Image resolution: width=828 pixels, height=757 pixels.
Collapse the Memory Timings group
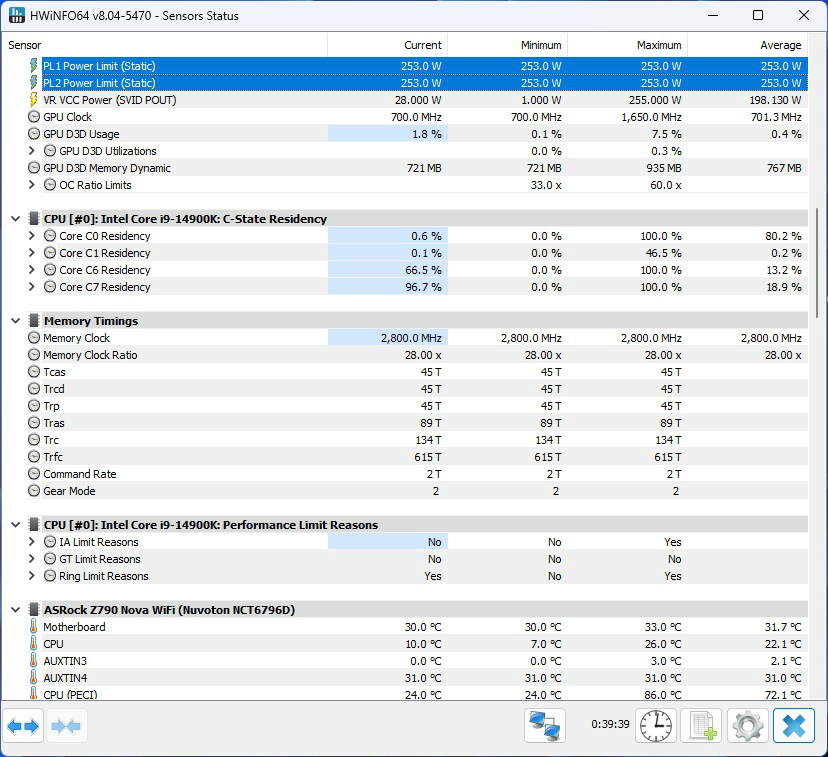pos(15,321)
